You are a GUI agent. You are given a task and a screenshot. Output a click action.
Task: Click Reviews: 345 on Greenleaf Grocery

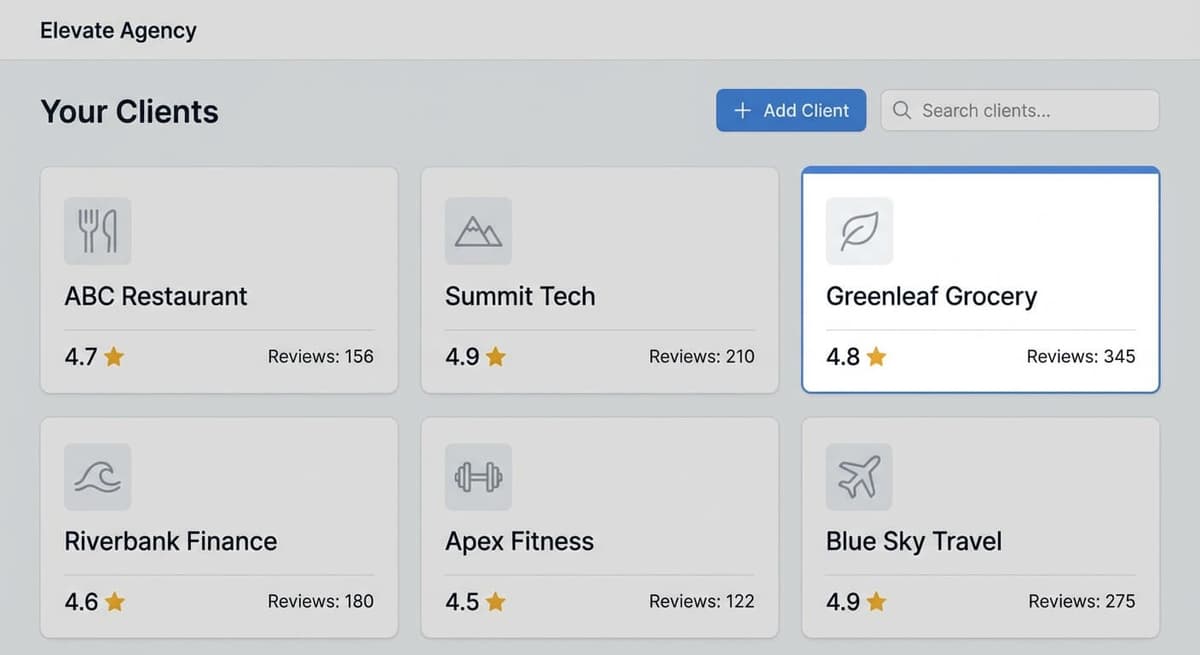click(x=1081, y=356)
